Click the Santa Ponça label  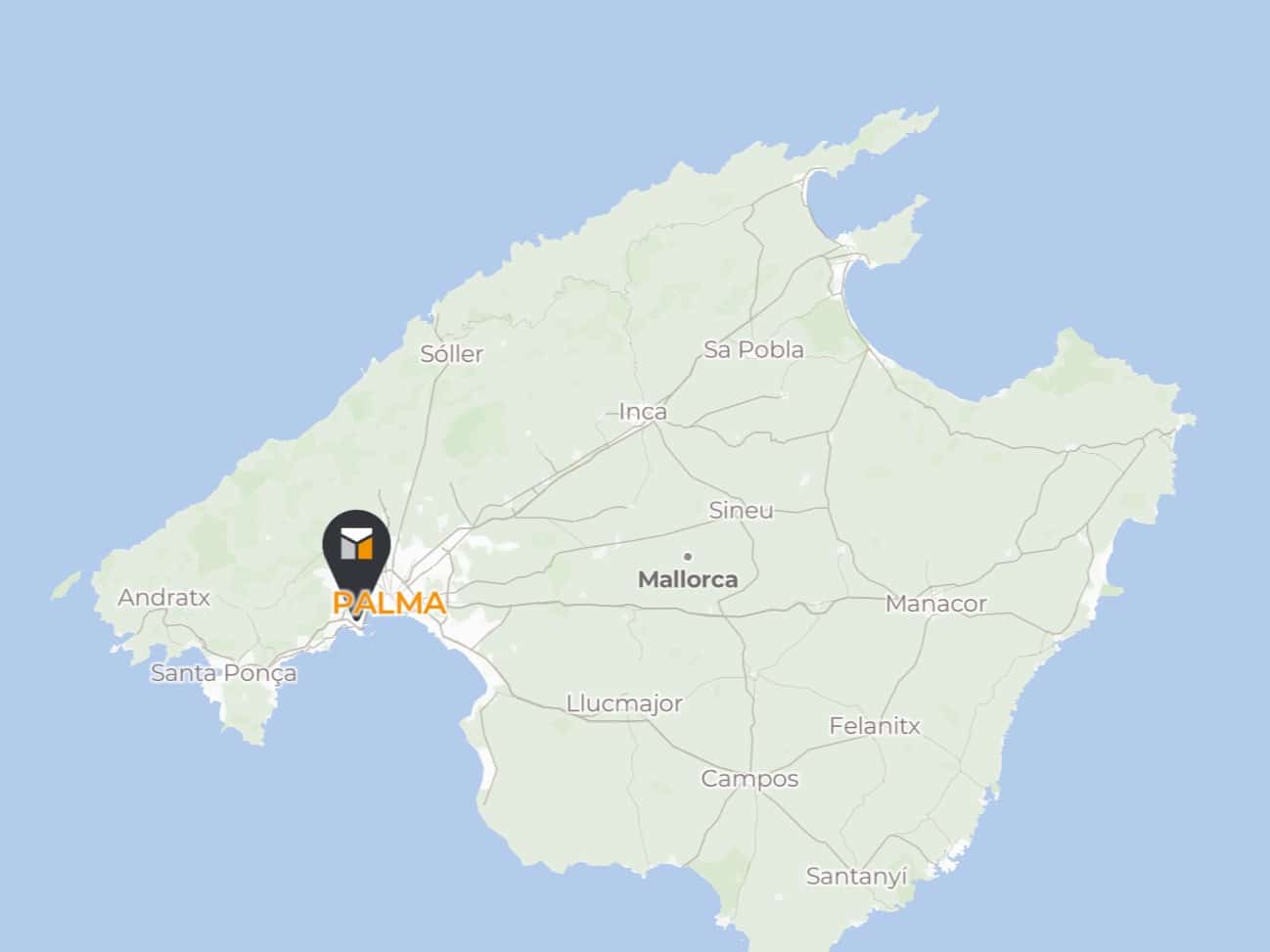click(x=224, y=673)
